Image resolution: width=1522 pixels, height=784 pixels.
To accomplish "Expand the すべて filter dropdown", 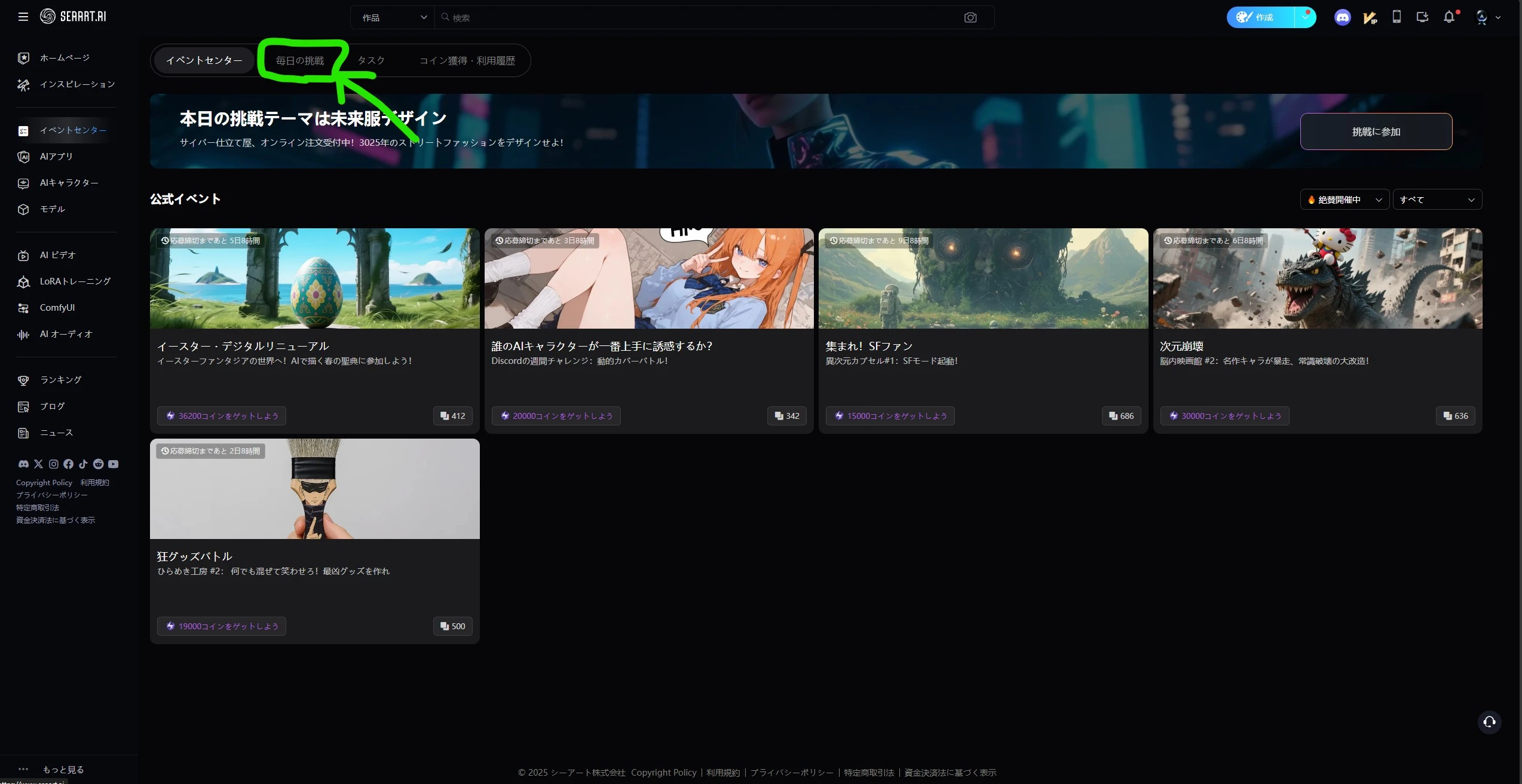I will point(1437,200).
